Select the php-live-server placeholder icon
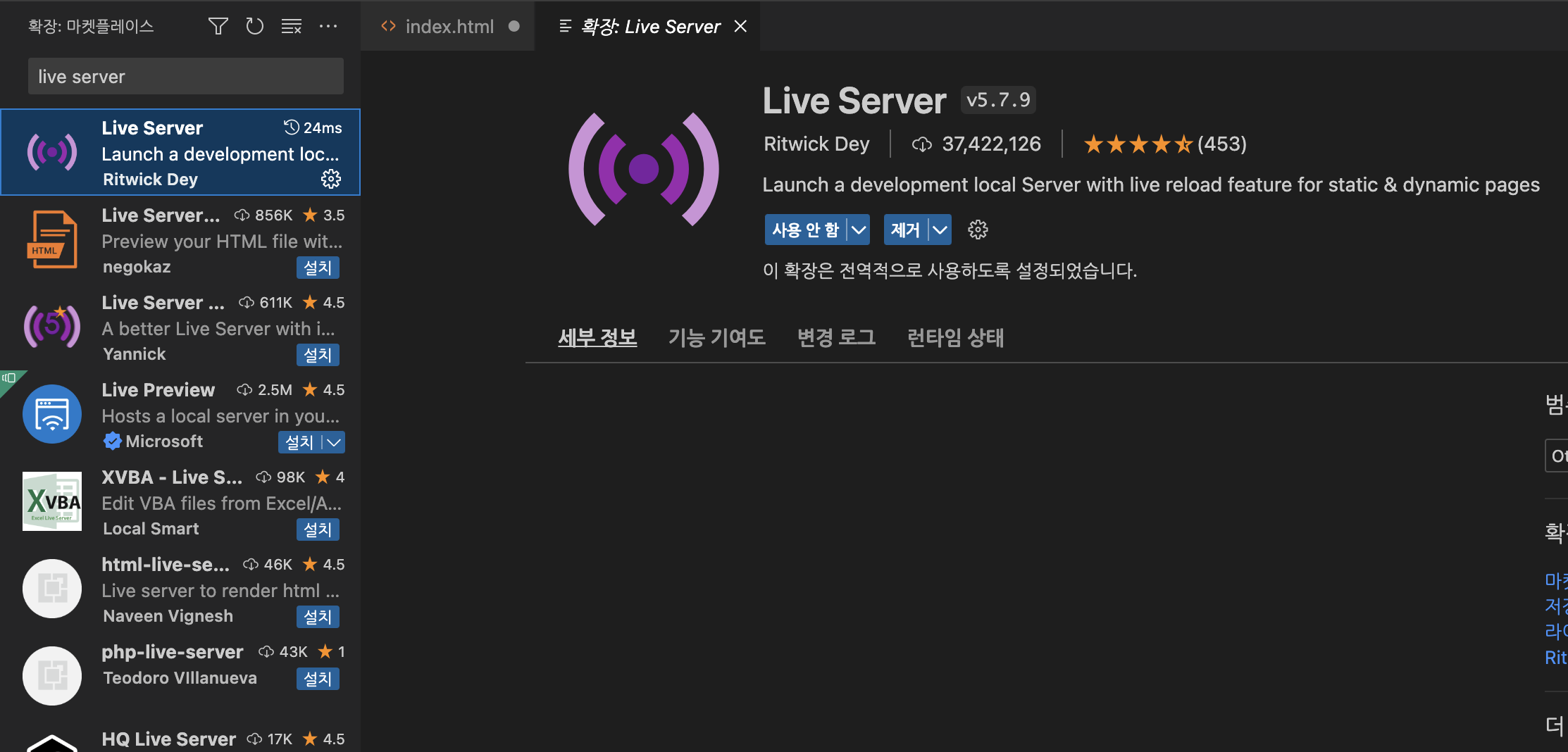The image size is (1568, 752). (52, 676)
